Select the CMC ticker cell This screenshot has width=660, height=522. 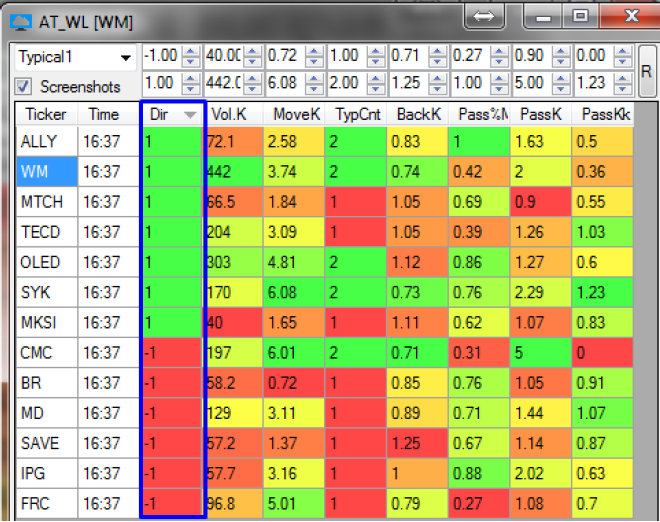[47, 353]
